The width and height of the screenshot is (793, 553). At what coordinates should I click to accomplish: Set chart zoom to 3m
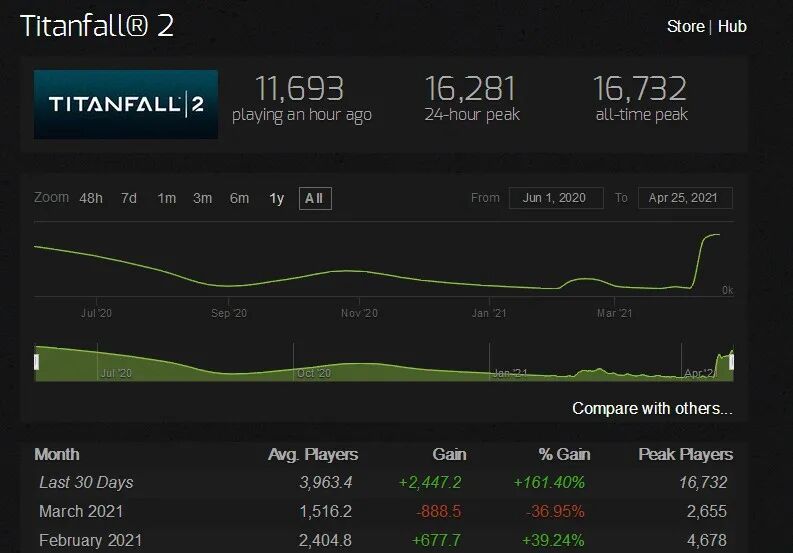click(x=203, y=198)
